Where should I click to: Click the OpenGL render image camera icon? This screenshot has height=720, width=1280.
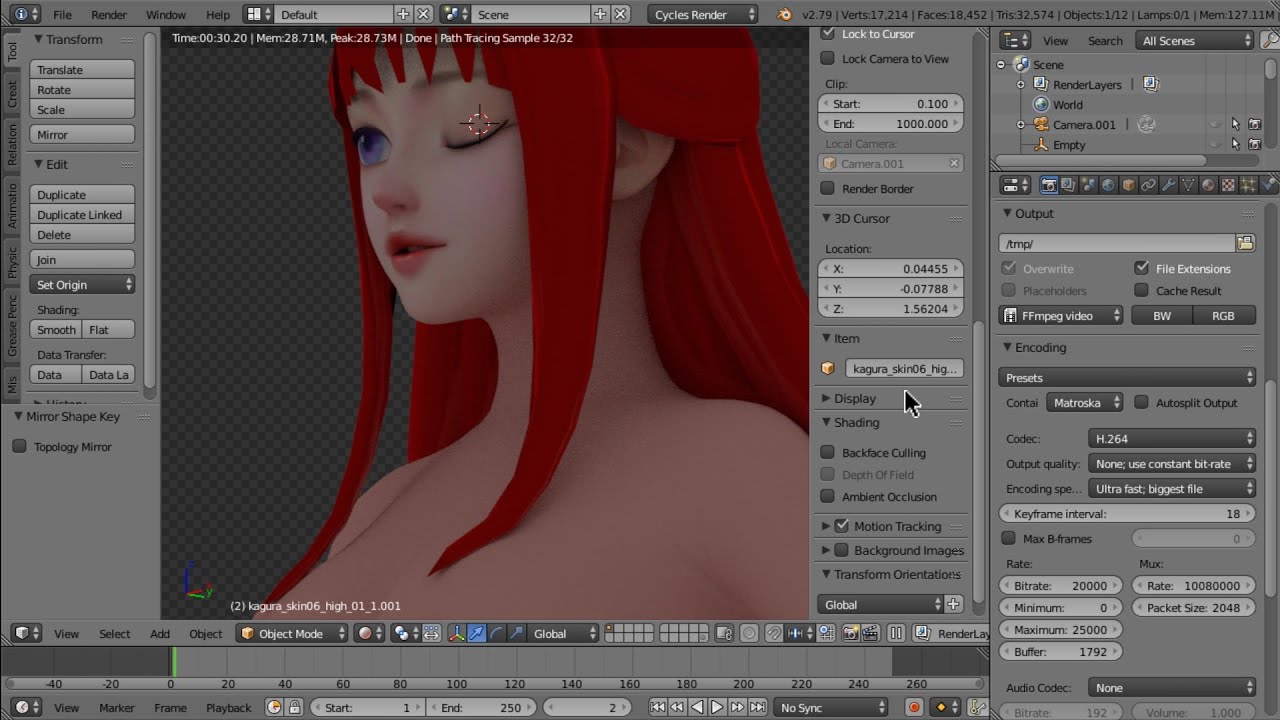click(x=851, y=633)
